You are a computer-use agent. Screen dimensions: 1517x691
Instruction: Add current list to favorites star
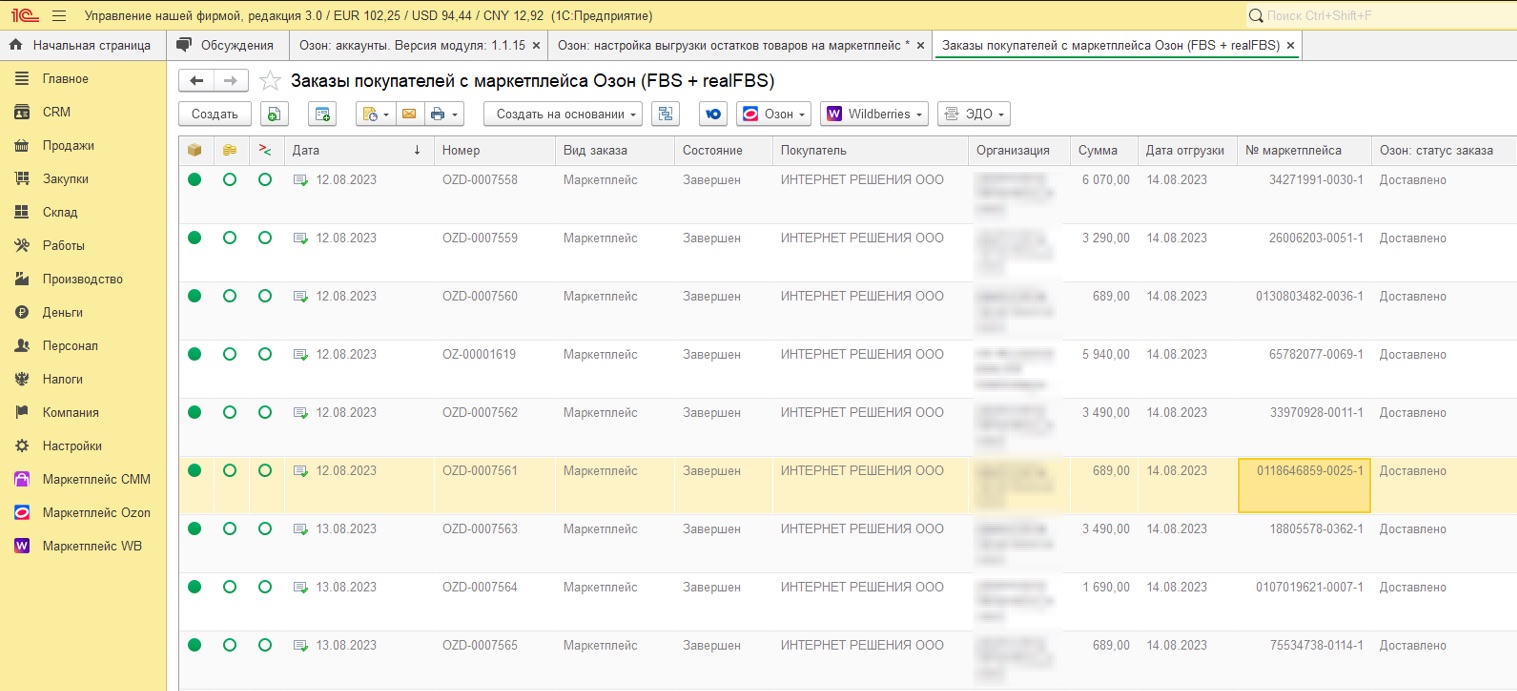[x=269, y=81]
